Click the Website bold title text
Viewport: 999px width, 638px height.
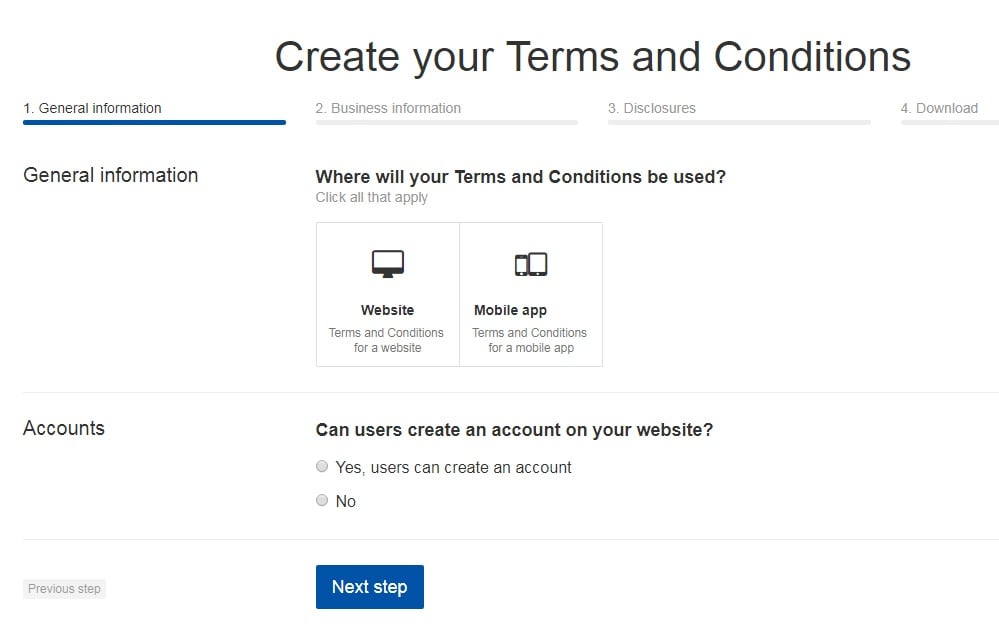[387, 310]
